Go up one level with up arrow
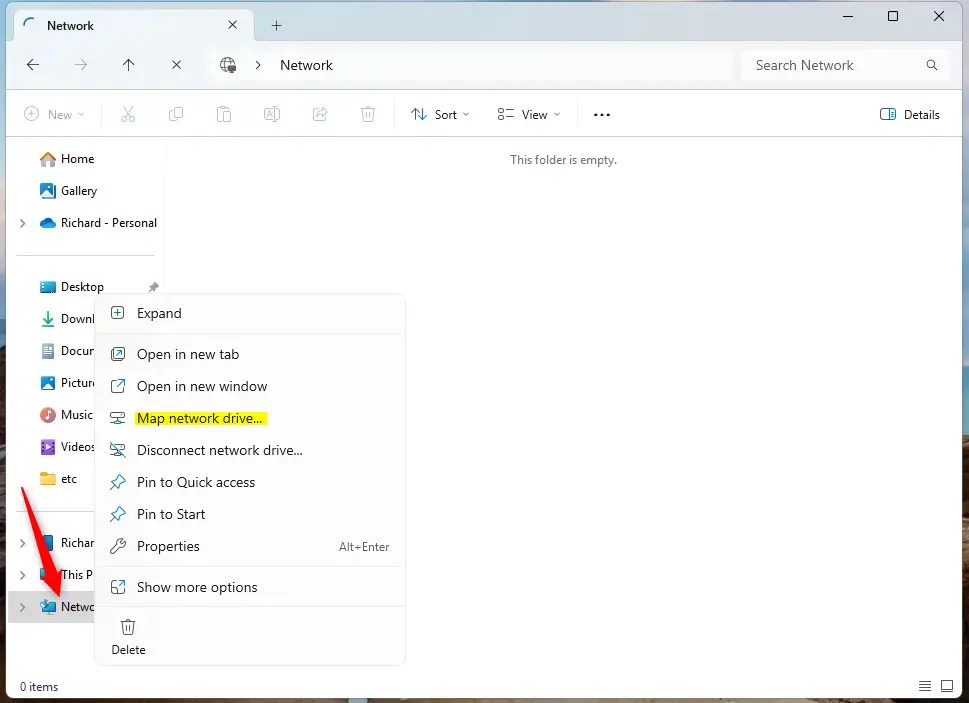969x703 pixels. 129,65
